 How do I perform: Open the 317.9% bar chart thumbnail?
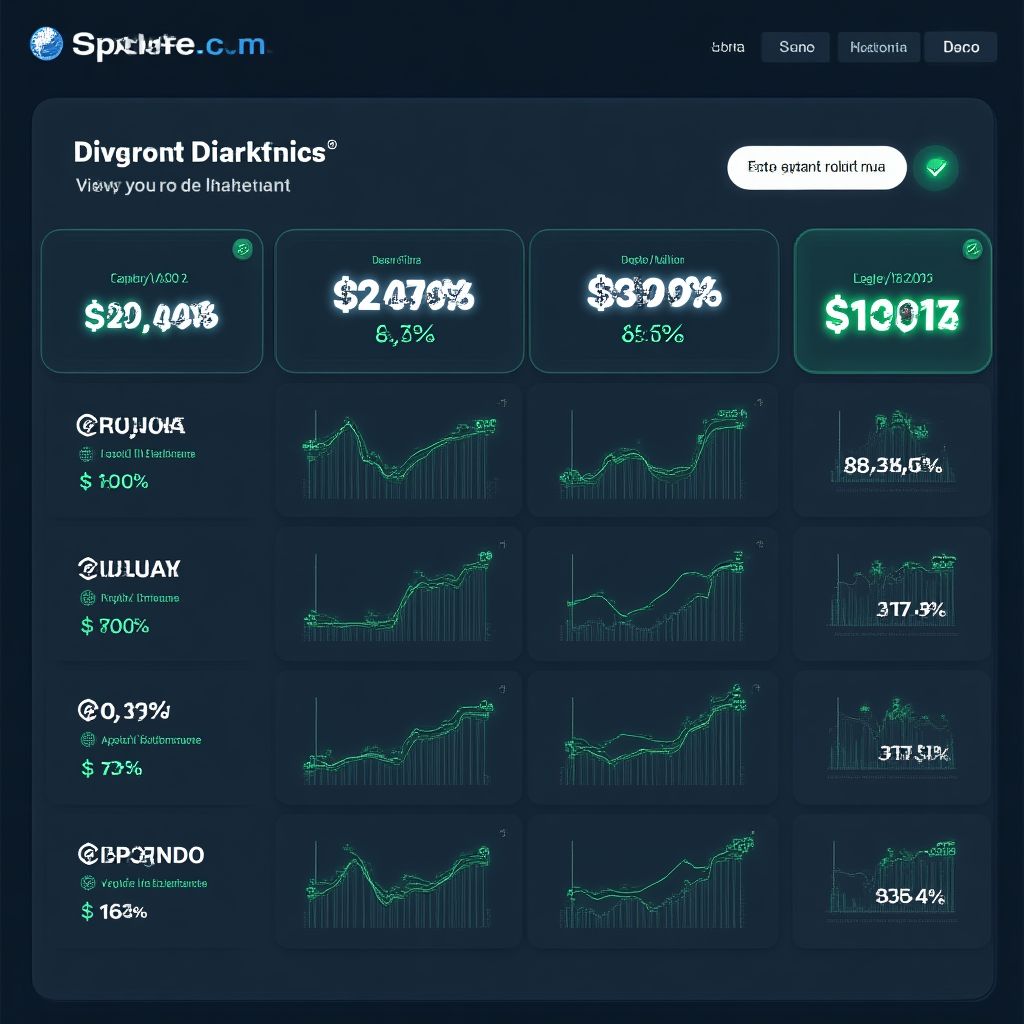[892, 594]
